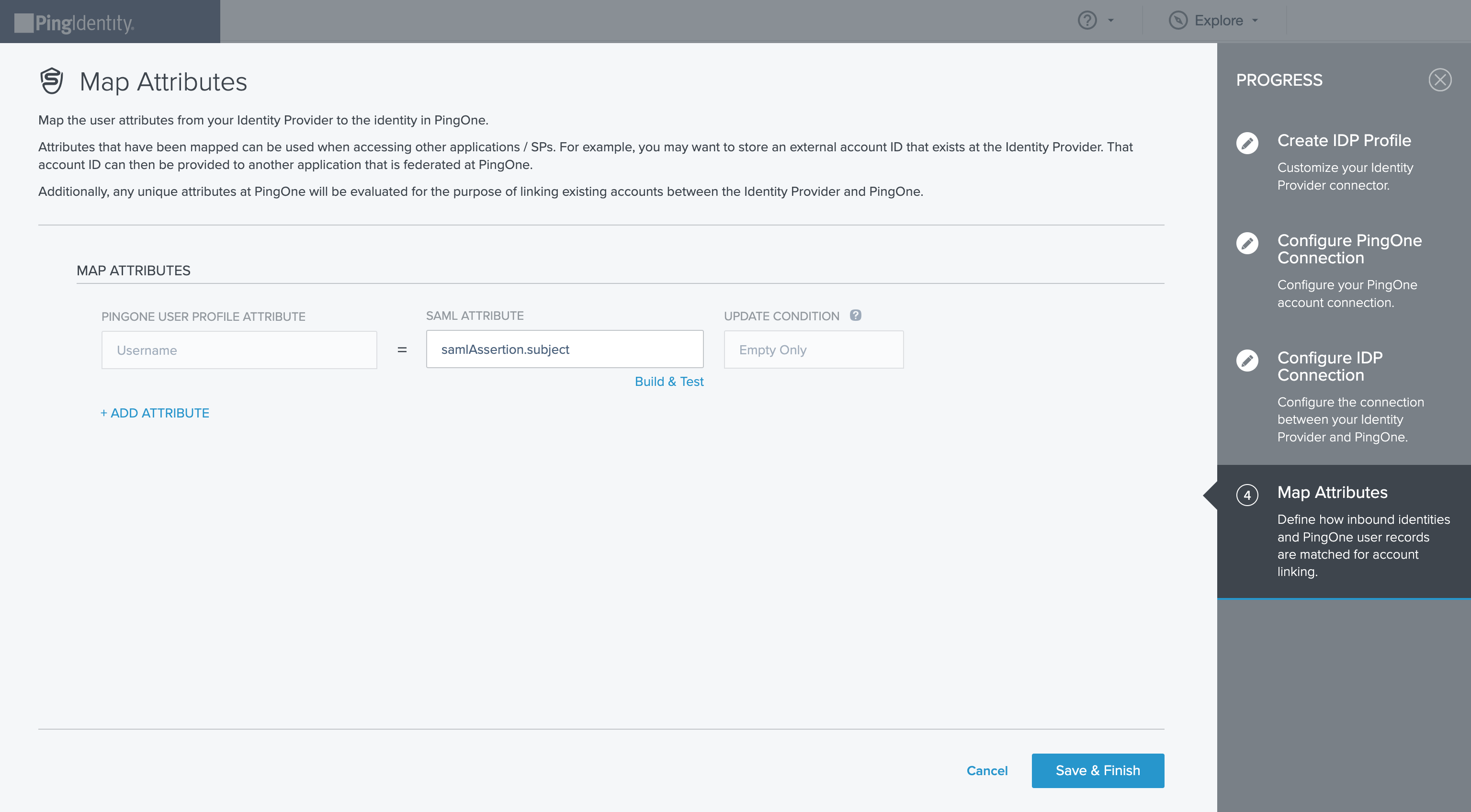Screen dimensions: 1471x812
Task: Click Save & Finish
Action: 1097,770
